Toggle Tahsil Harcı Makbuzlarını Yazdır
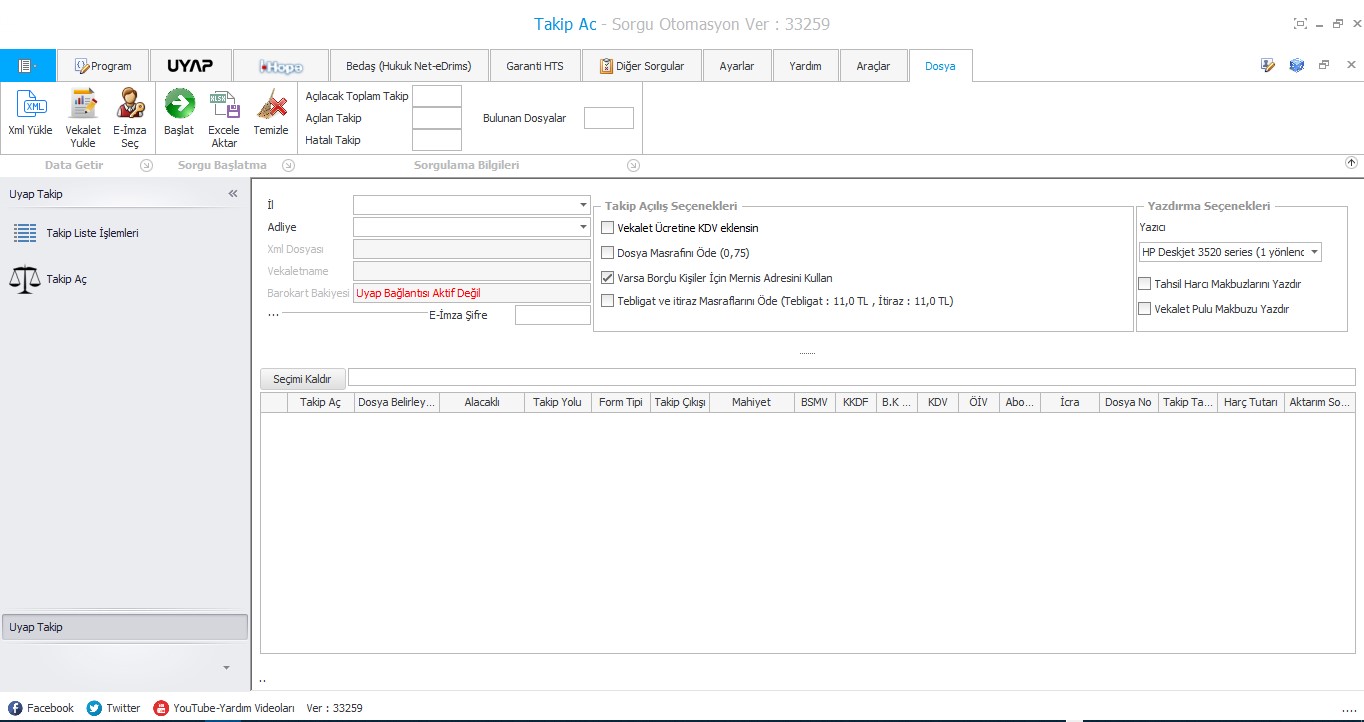The image size is (1364, 722). (x=1146, y=284)
